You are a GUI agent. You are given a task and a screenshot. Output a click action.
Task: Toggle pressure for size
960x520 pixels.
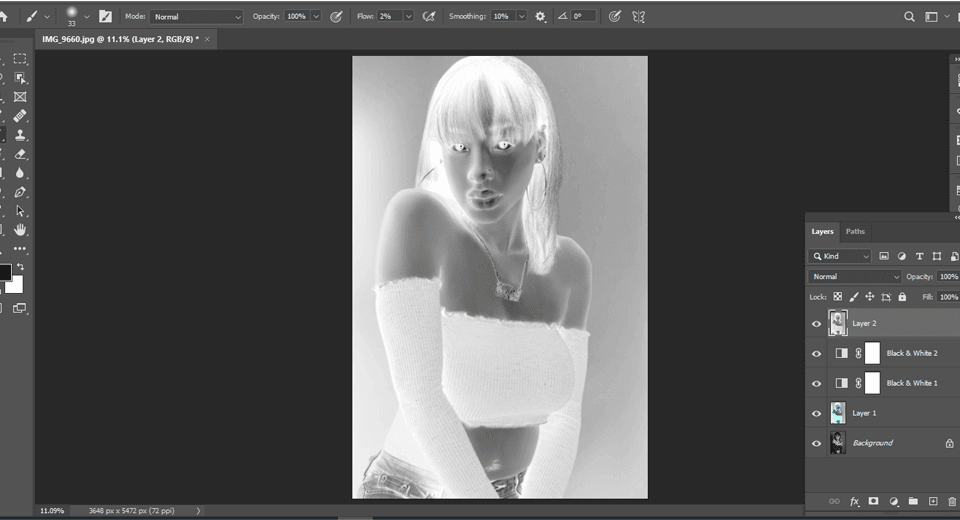615,17
